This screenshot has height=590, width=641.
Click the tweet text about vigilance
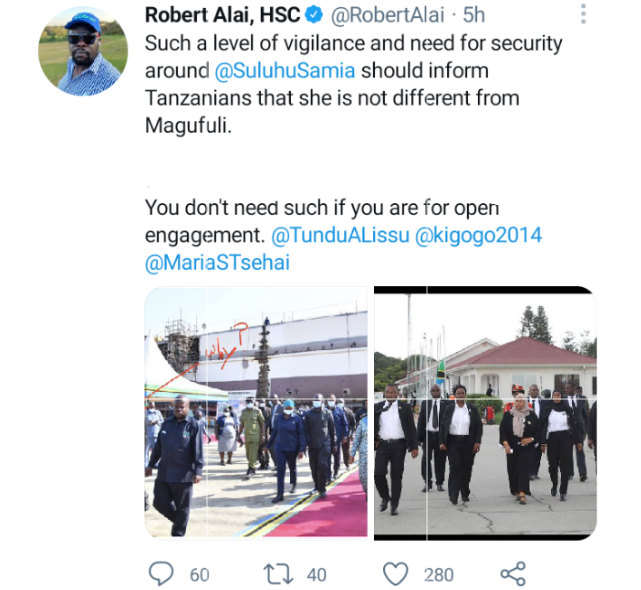tap(354, 84)
